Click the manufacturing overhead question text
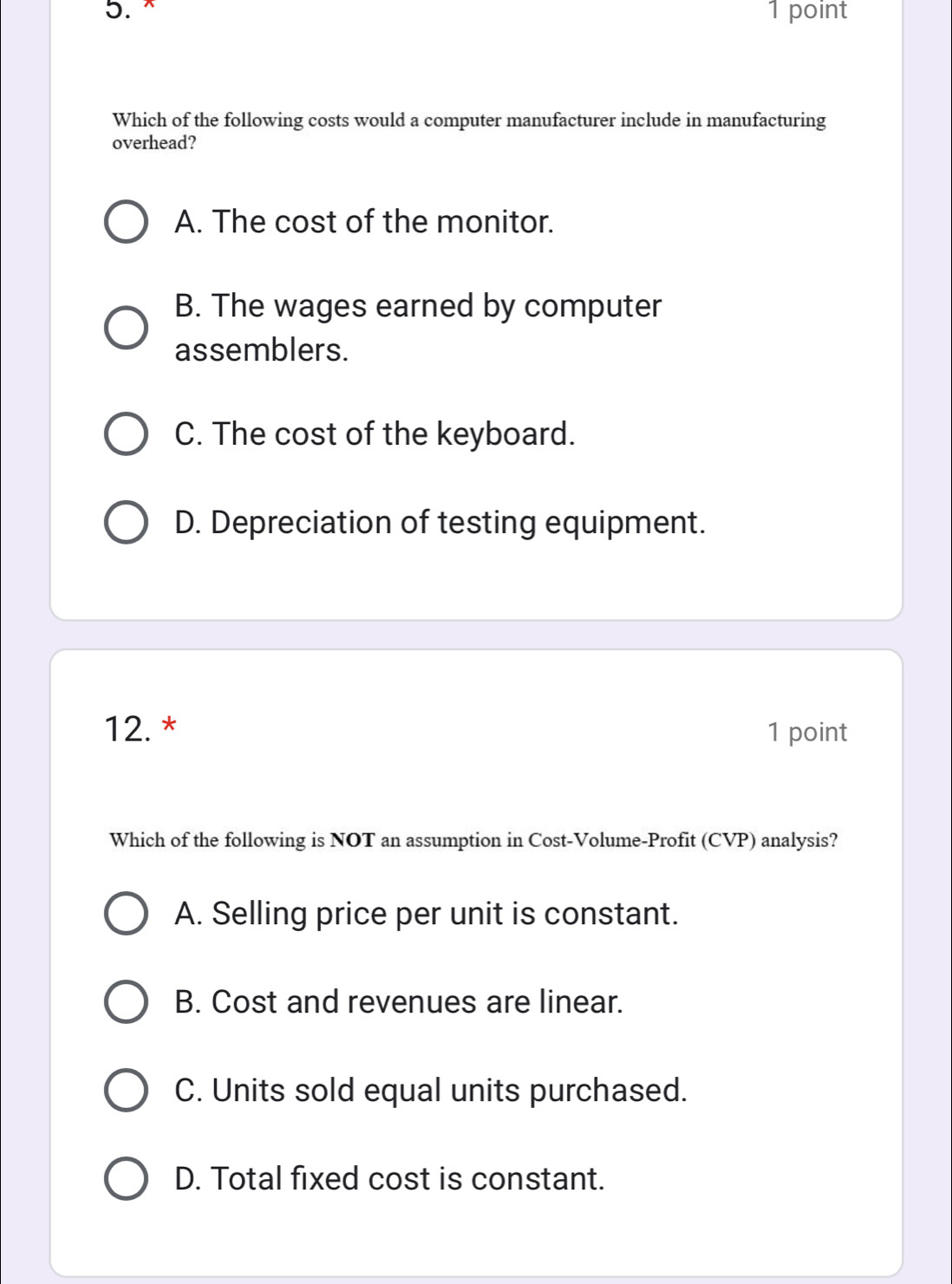 coord(468,131)
